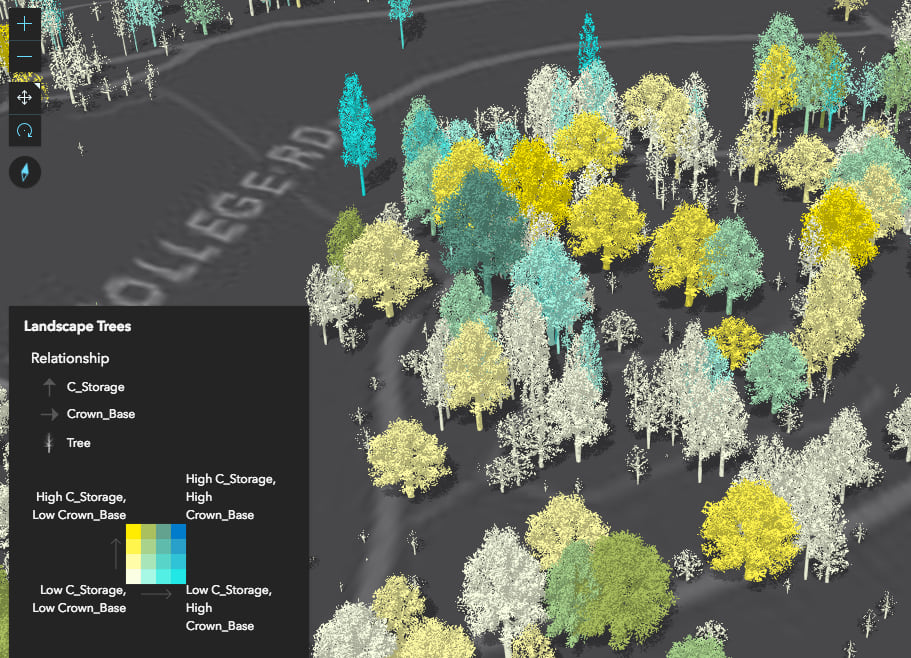
Task: Click the Crown_Base legend label
Action: click(x=101, y=414)
